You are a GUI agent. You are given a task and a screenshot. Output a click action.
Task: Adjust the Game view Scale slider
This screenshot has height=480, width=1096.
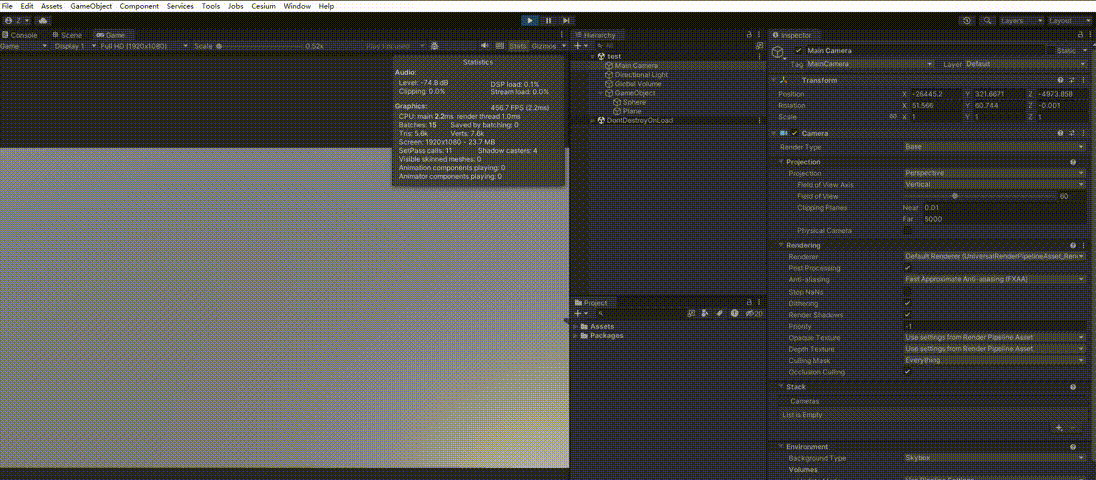(x=261, y=46)
